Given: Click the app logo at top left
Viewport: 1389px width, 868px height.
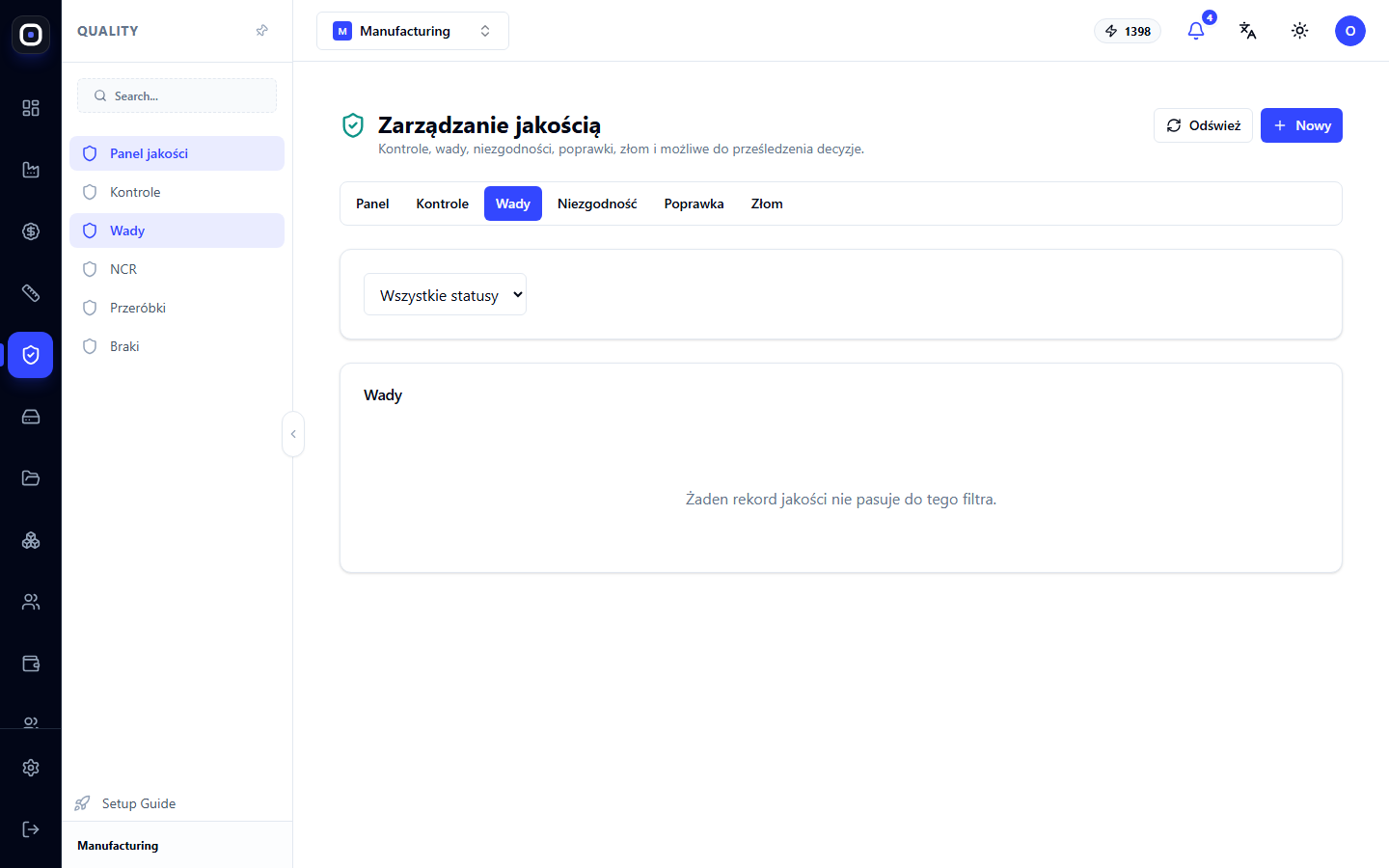Looking at the screenshot, I should click(31, 35).
